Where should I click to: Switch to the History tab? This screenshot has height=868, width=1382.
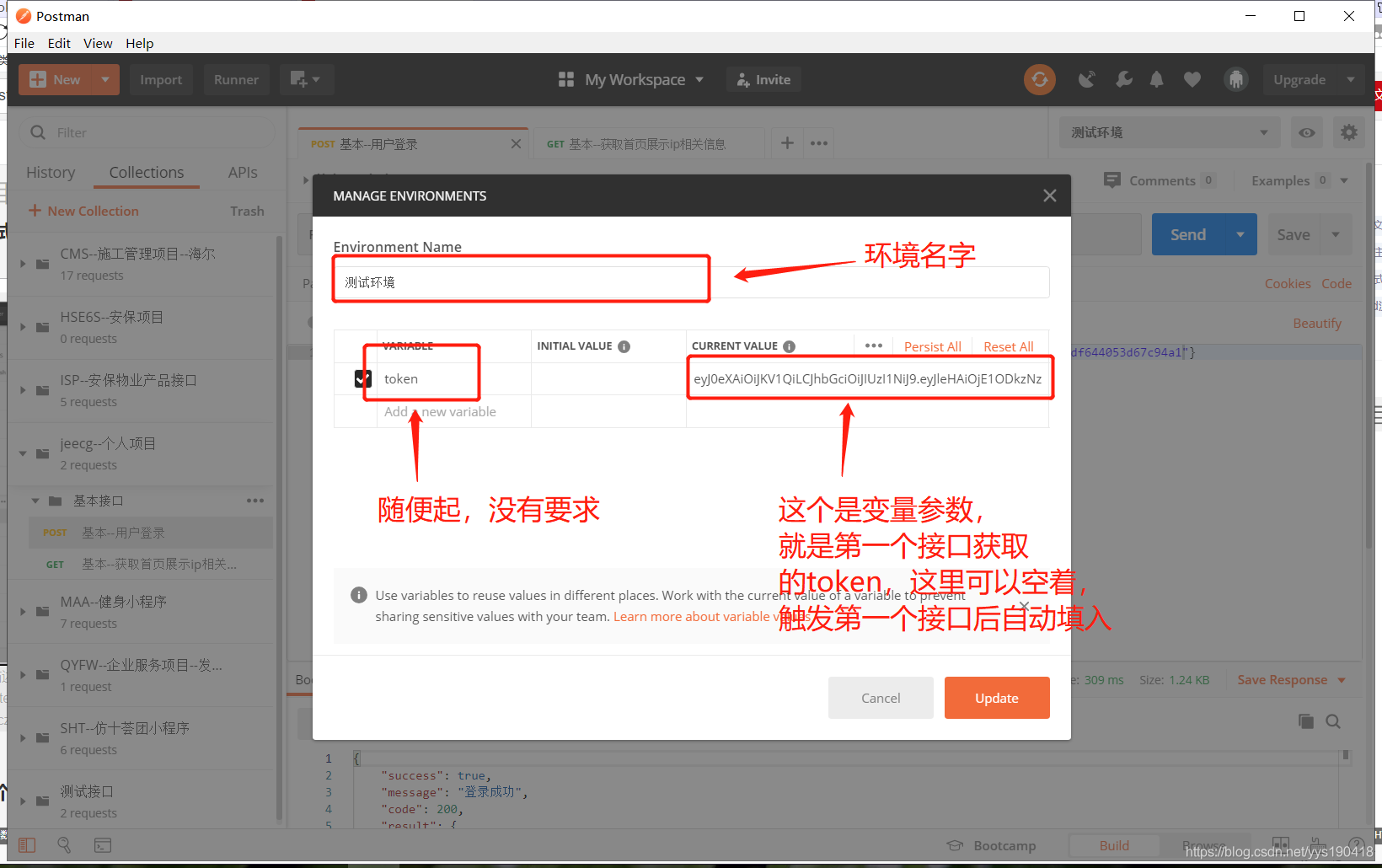tap(51, 172)
